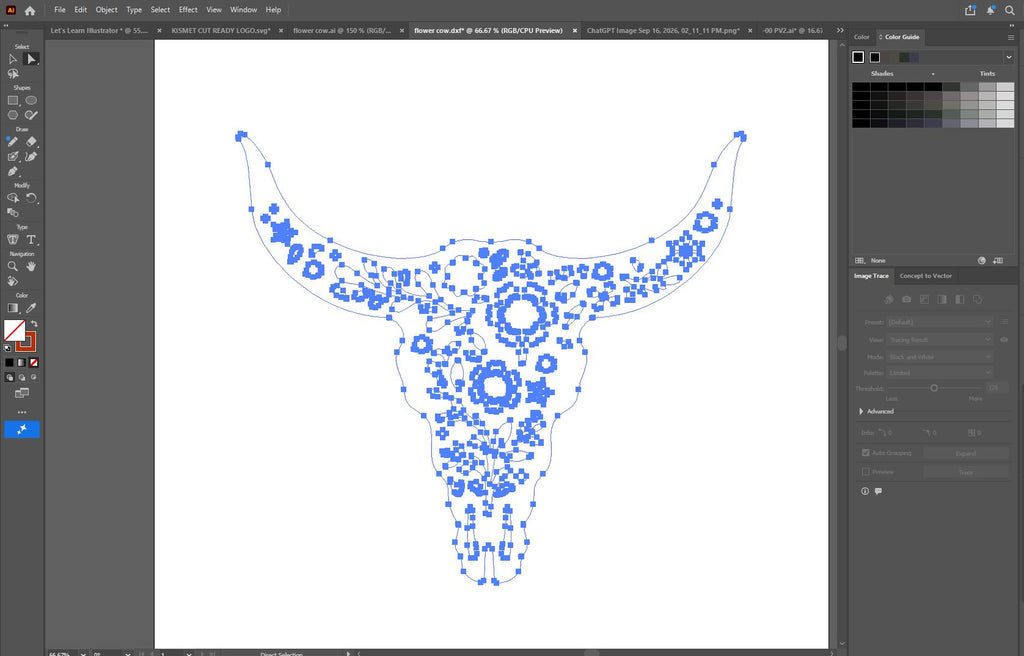The height and width of the screenshot is (656, 1024).
Task: Open the Share document icon
Action: click(970, 10)
